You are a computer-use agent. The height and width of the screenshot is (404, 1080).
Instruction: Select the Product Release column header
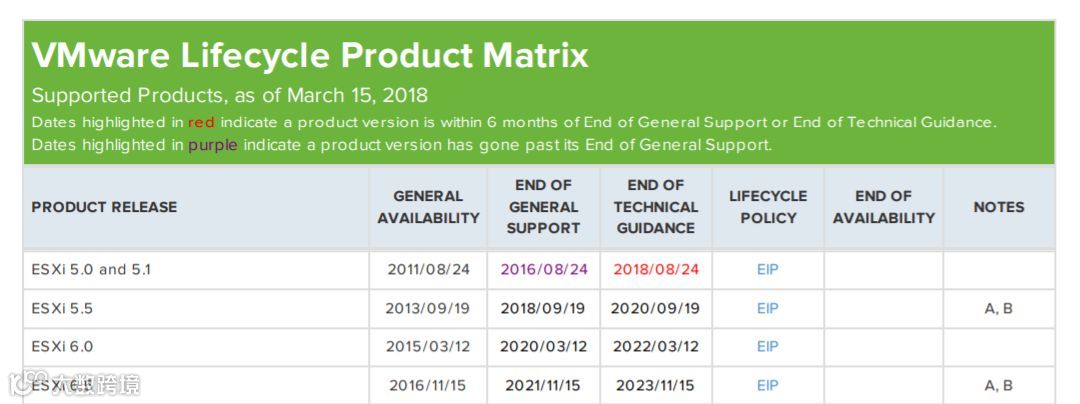coord(104,207)
